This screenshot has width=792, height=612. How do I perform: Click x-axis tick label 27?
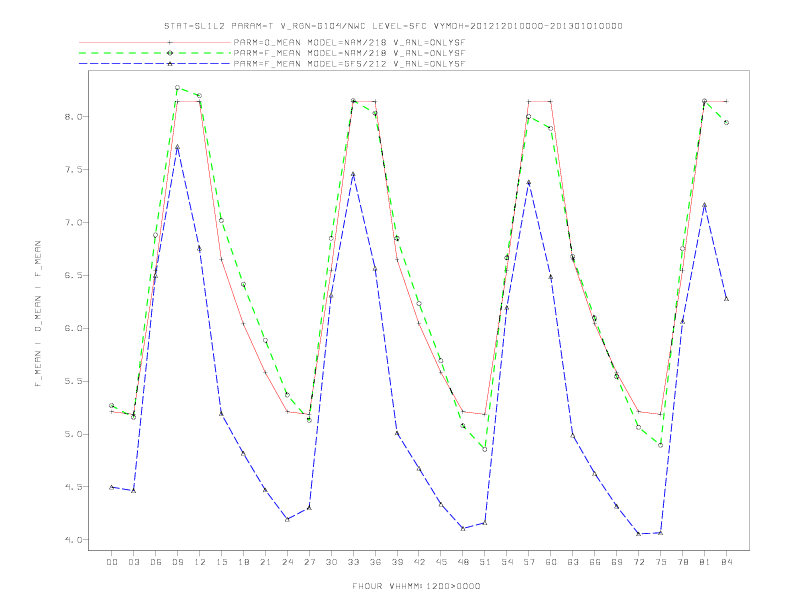(x=309, y=562)
